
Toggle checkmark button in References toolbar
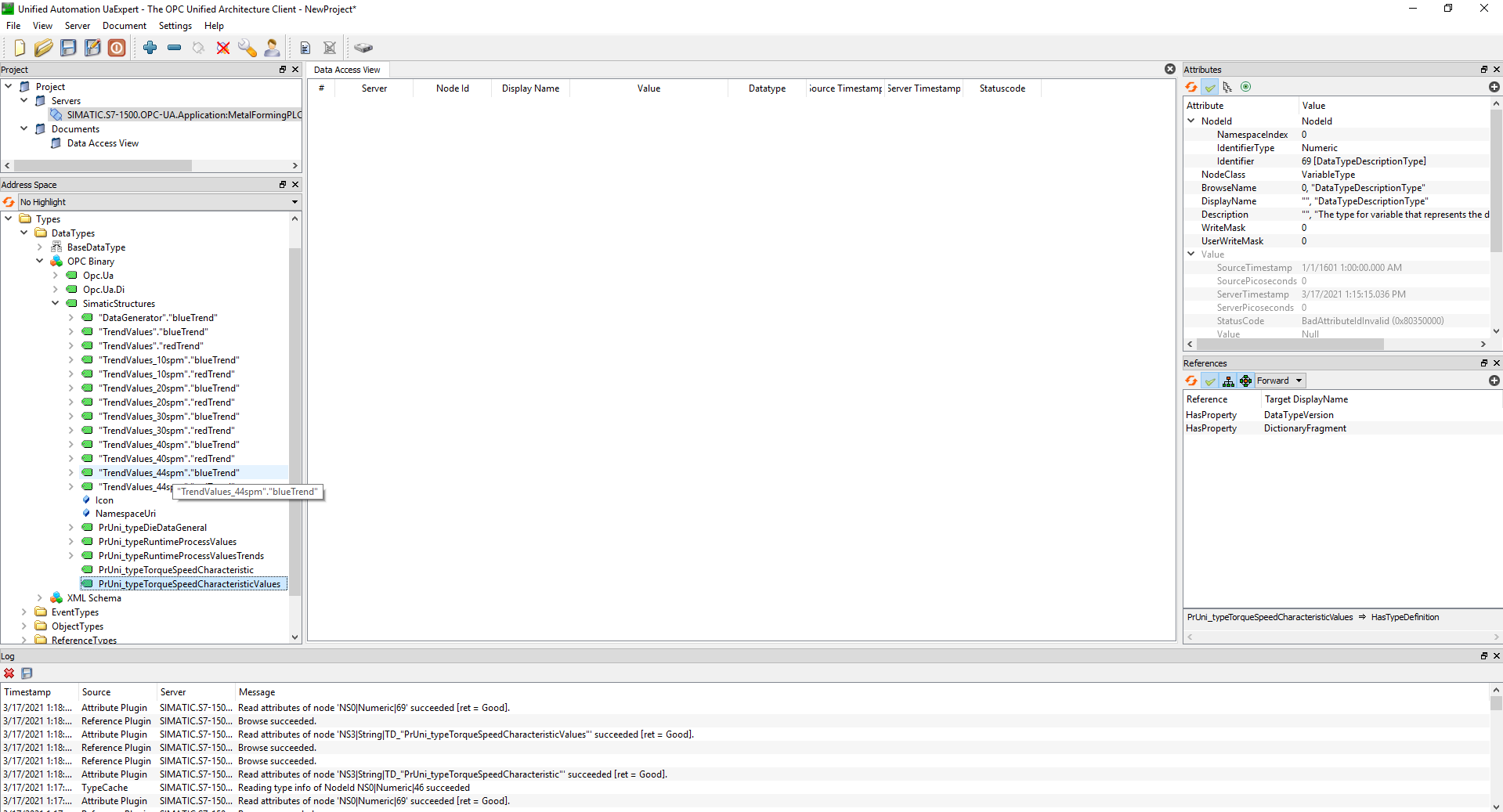pos(1210,381)
